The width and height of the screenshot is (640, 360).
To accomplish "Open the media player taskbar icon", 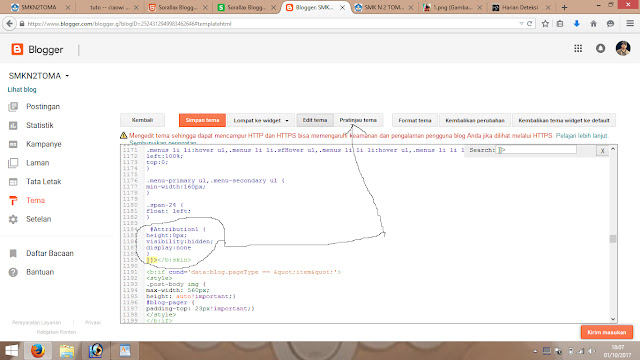I will point(96,351).
